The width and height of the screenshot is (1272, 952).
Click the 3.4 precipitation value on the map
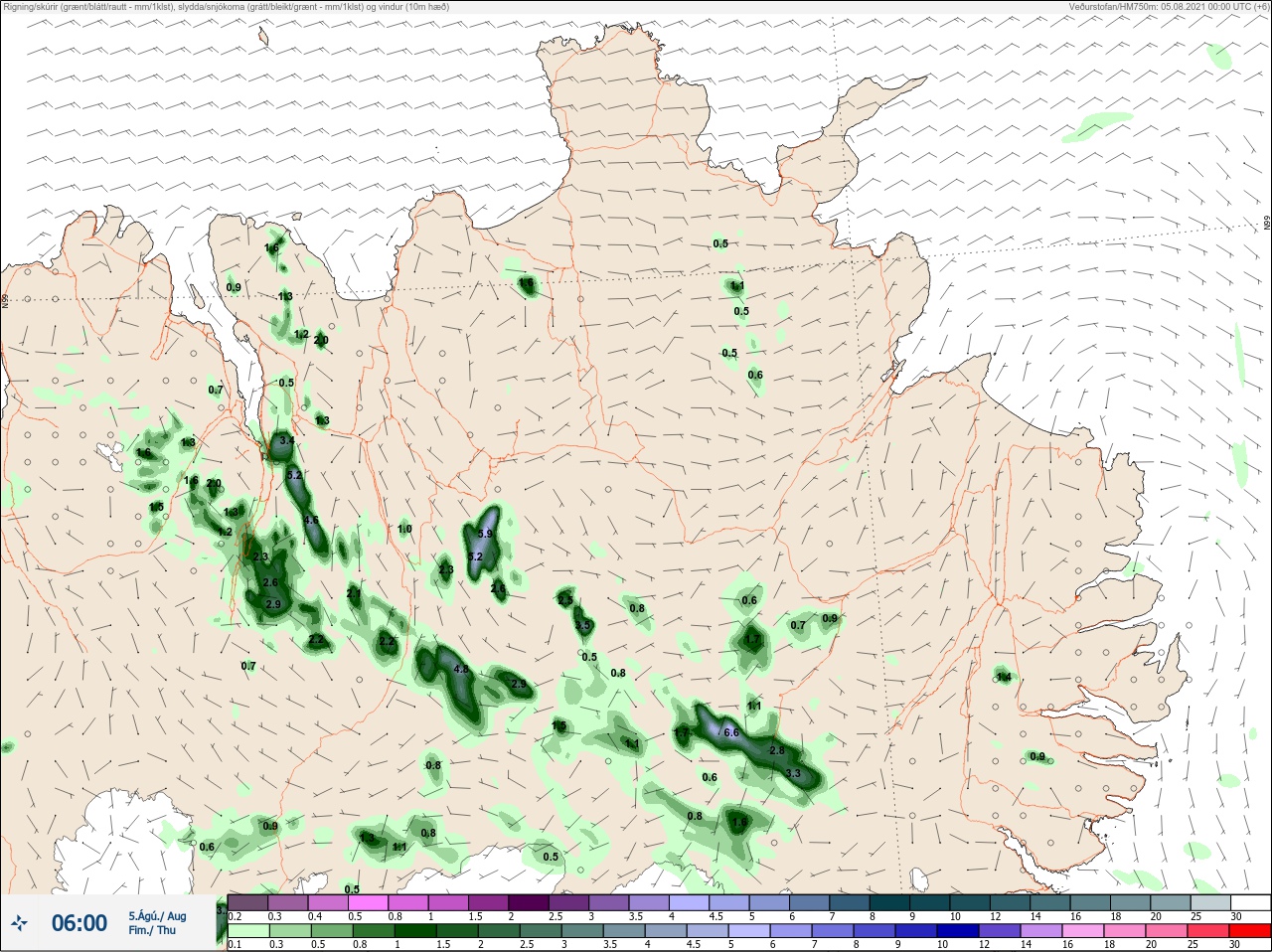click(x=287, y=439)
